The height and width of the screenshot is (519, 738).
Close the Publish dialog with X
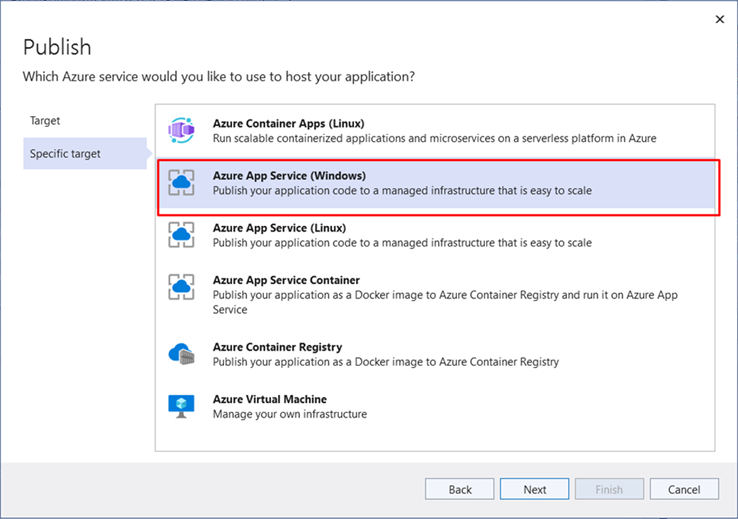pyautogui.click(x=719, y=18)
